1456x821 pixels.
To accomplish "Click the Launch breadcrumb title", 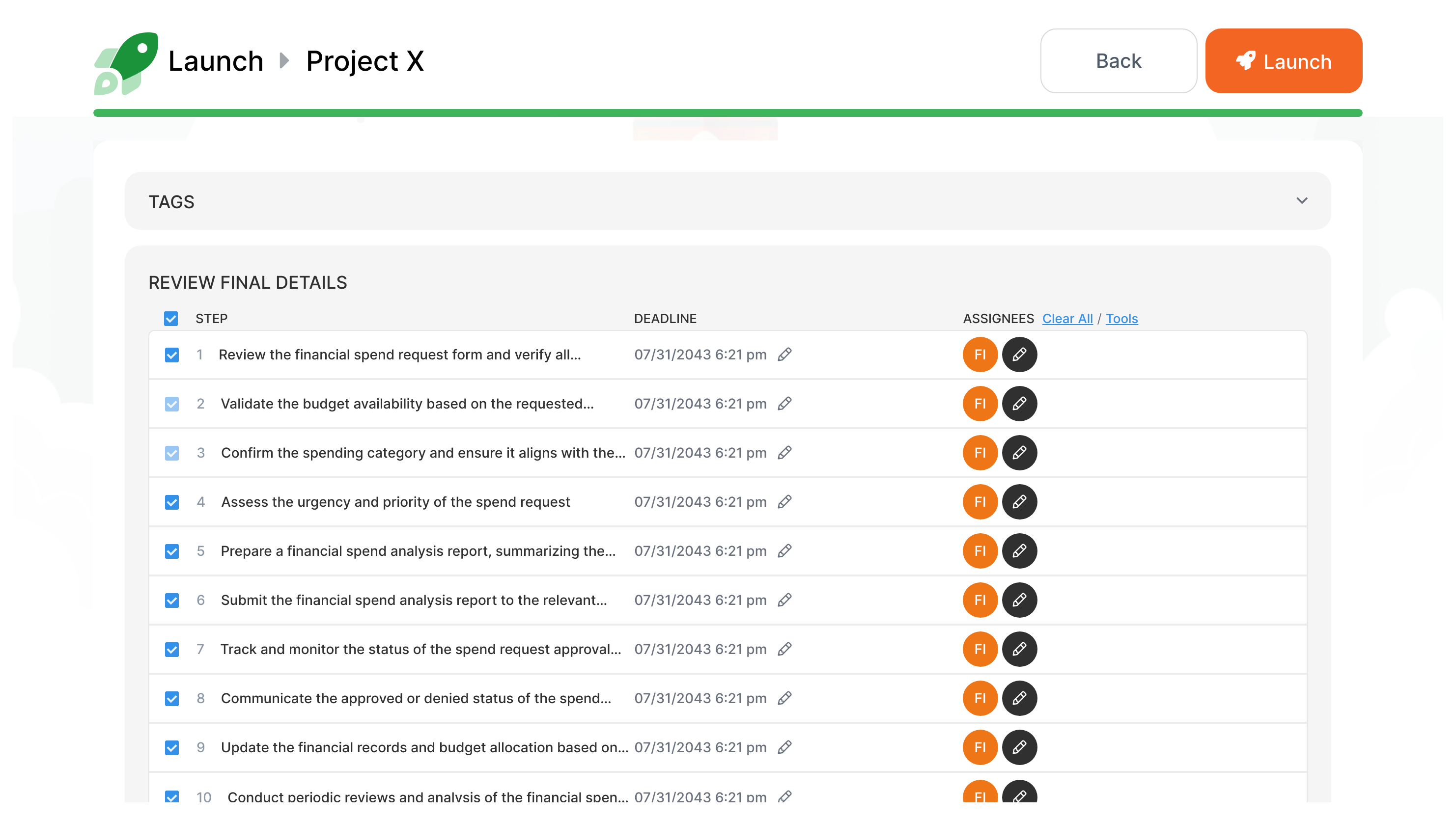I will [x=216, y=61].
